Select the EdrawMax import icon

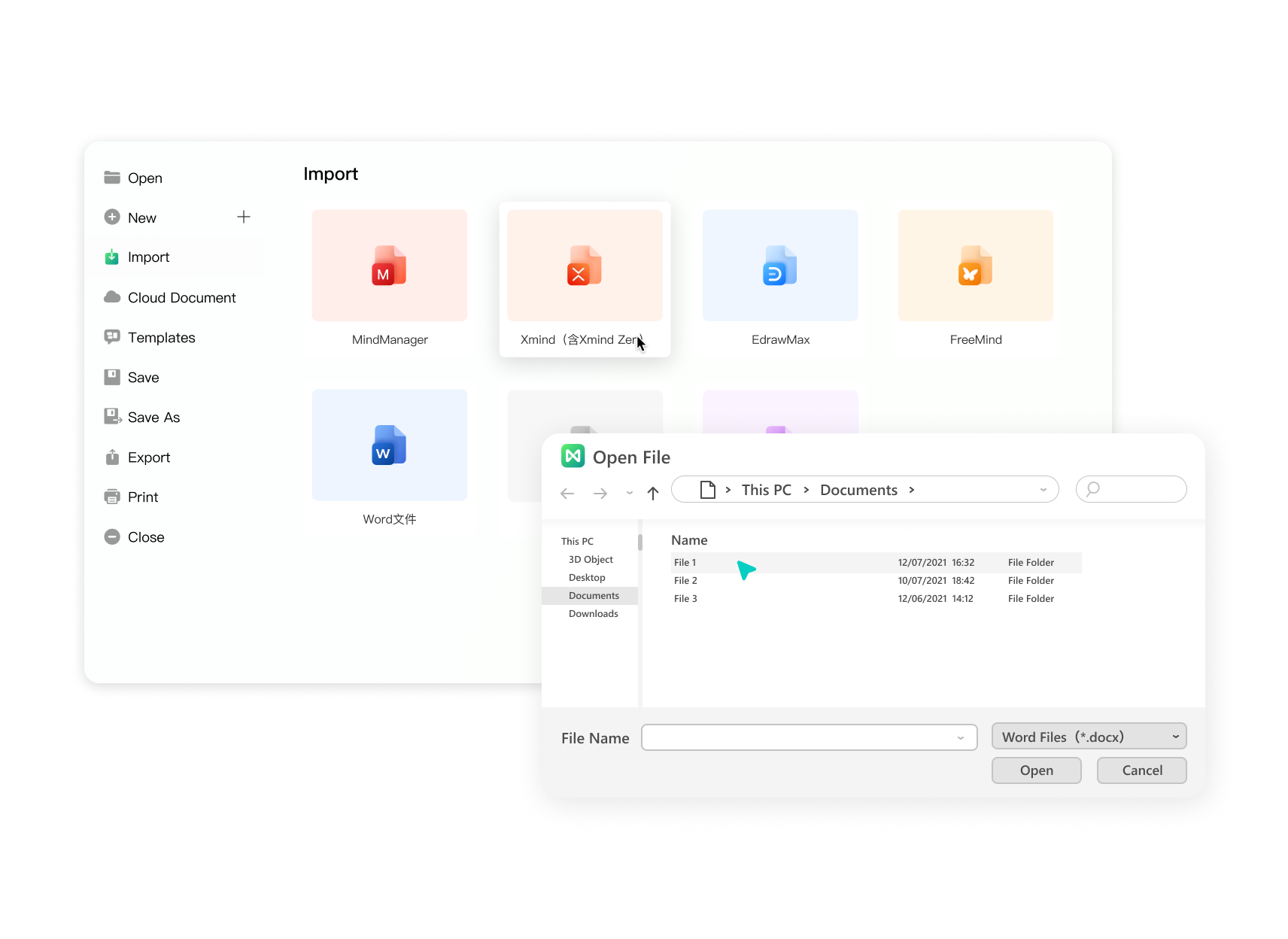pos(780,266)
